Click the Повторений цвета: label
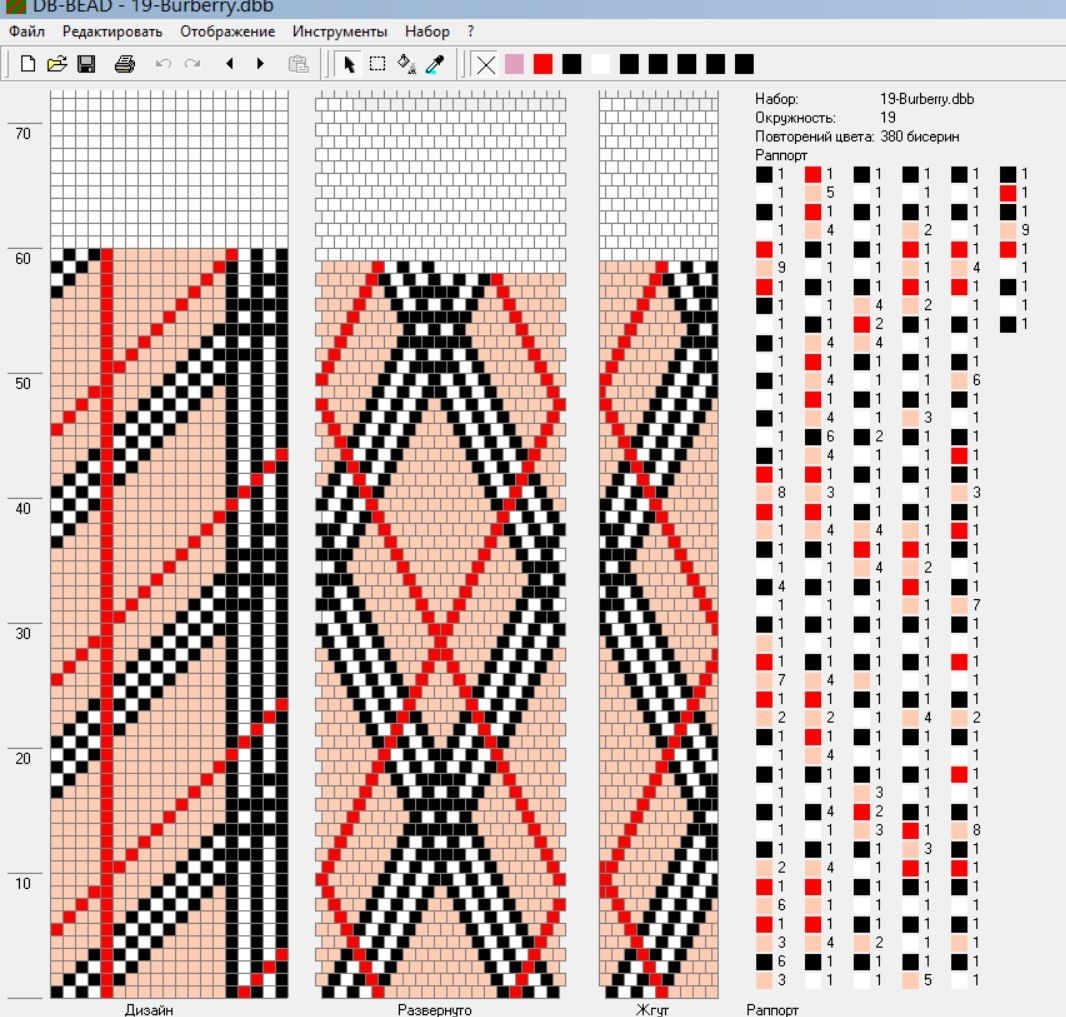 pos(814,137)
